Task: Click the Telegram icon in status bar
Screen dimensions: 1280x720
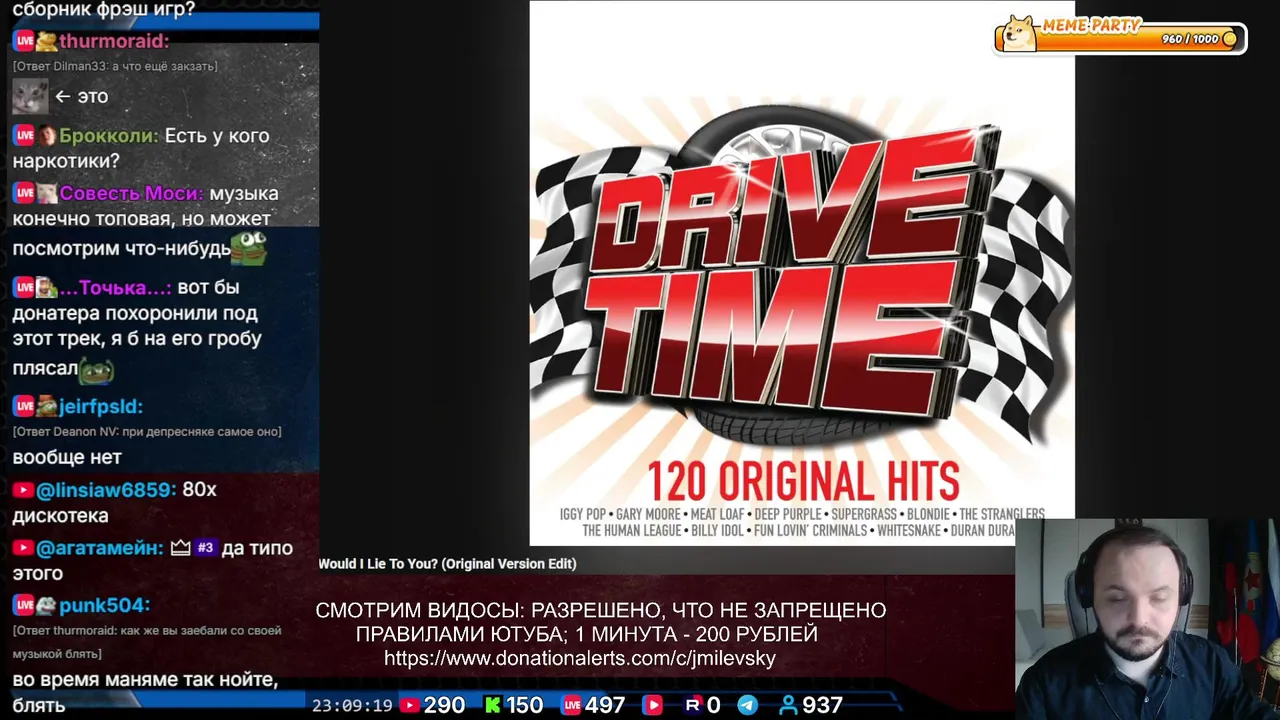Action: 748,706
